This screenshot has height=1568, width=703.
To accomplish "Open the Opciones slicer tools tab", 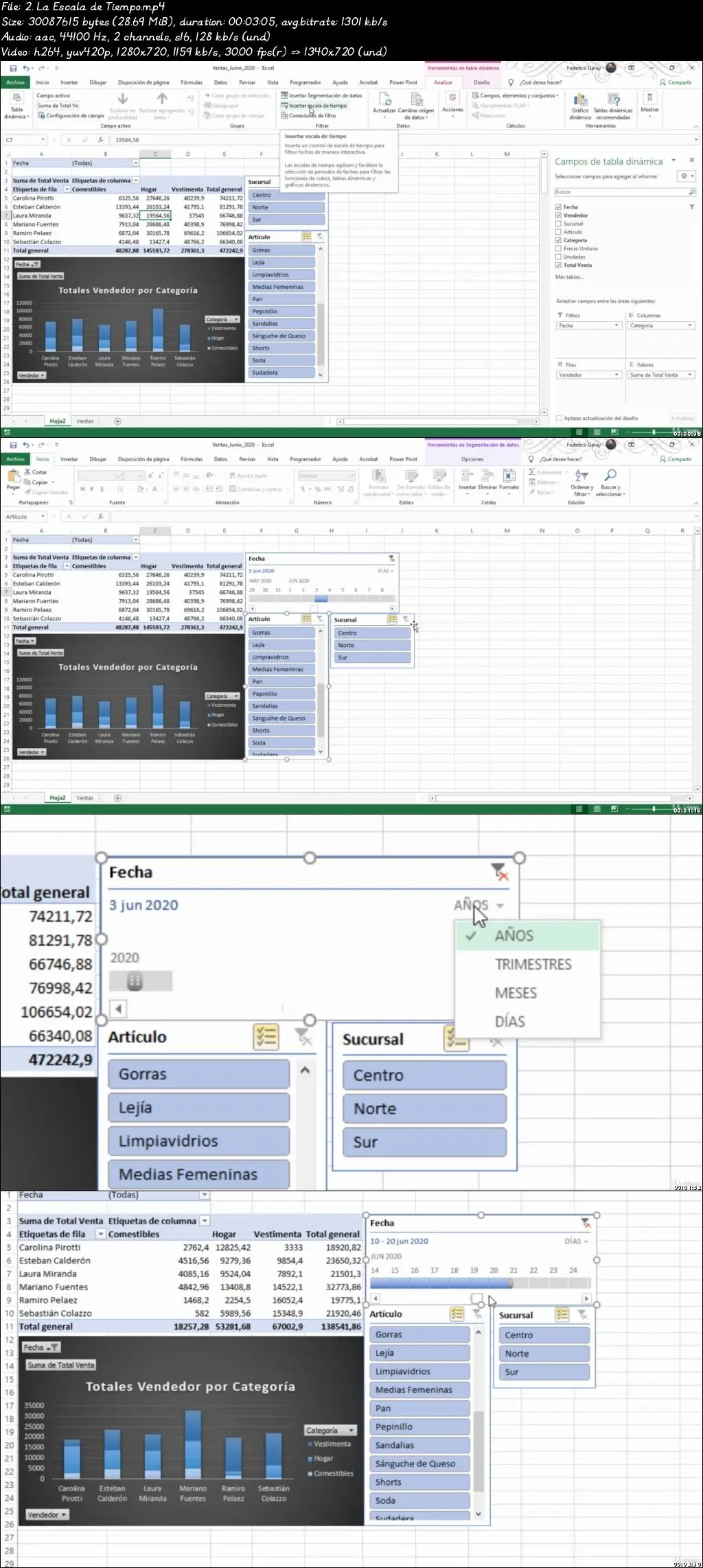I will pos(472,459).
